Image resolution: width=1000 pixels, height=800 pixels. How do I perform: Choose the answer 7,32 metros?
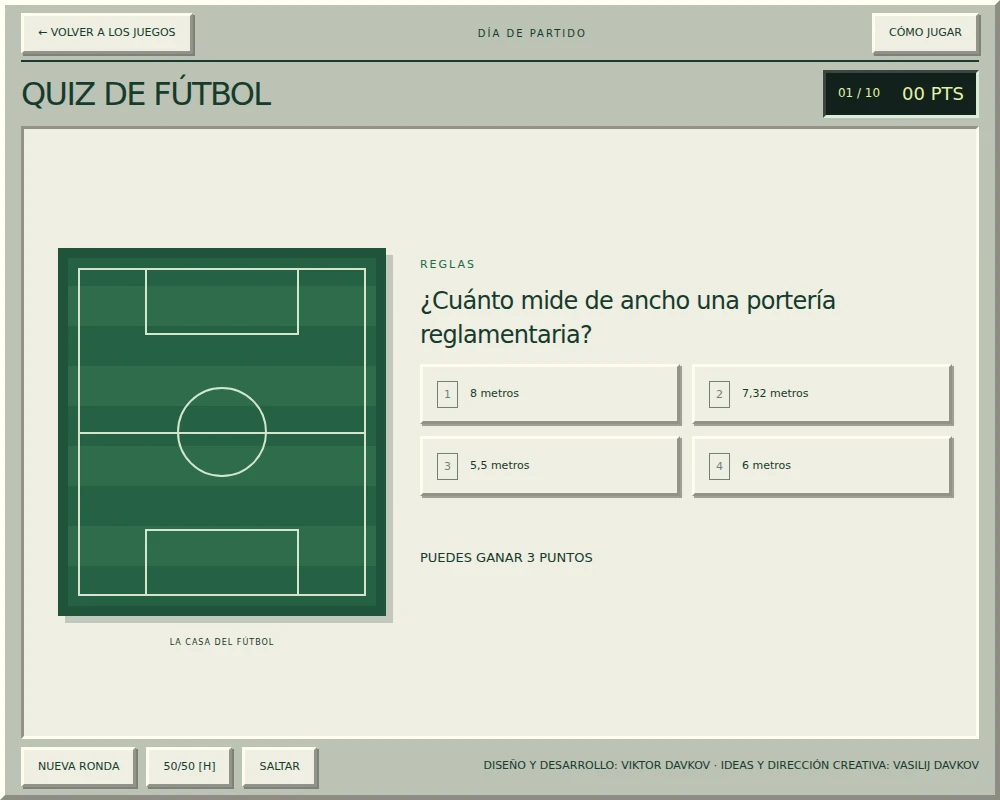[x=822, y=394]
